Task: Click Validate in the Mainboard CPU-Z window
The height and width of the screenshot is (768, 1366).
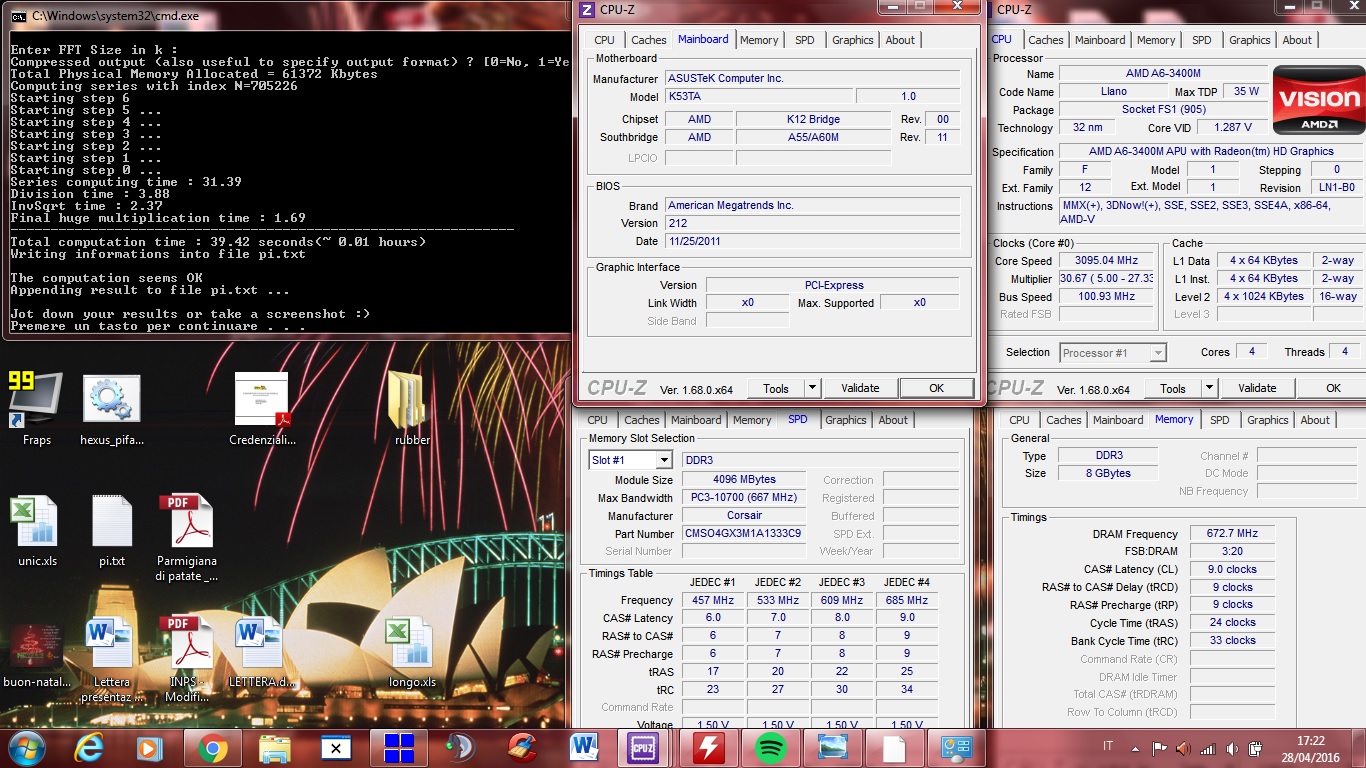Action: click(x=860, y=388)
